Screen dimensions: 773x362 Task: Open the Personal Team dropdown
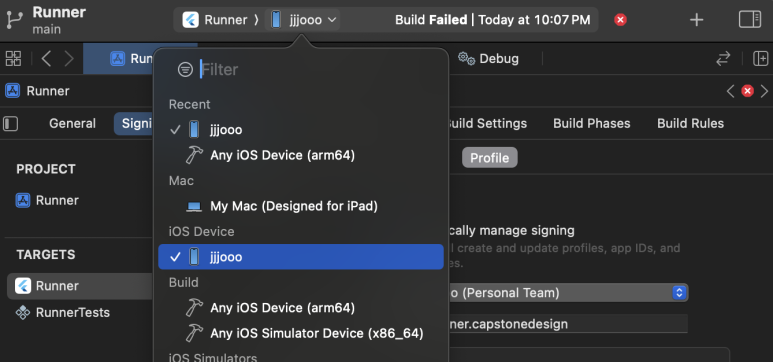(566, 293)
